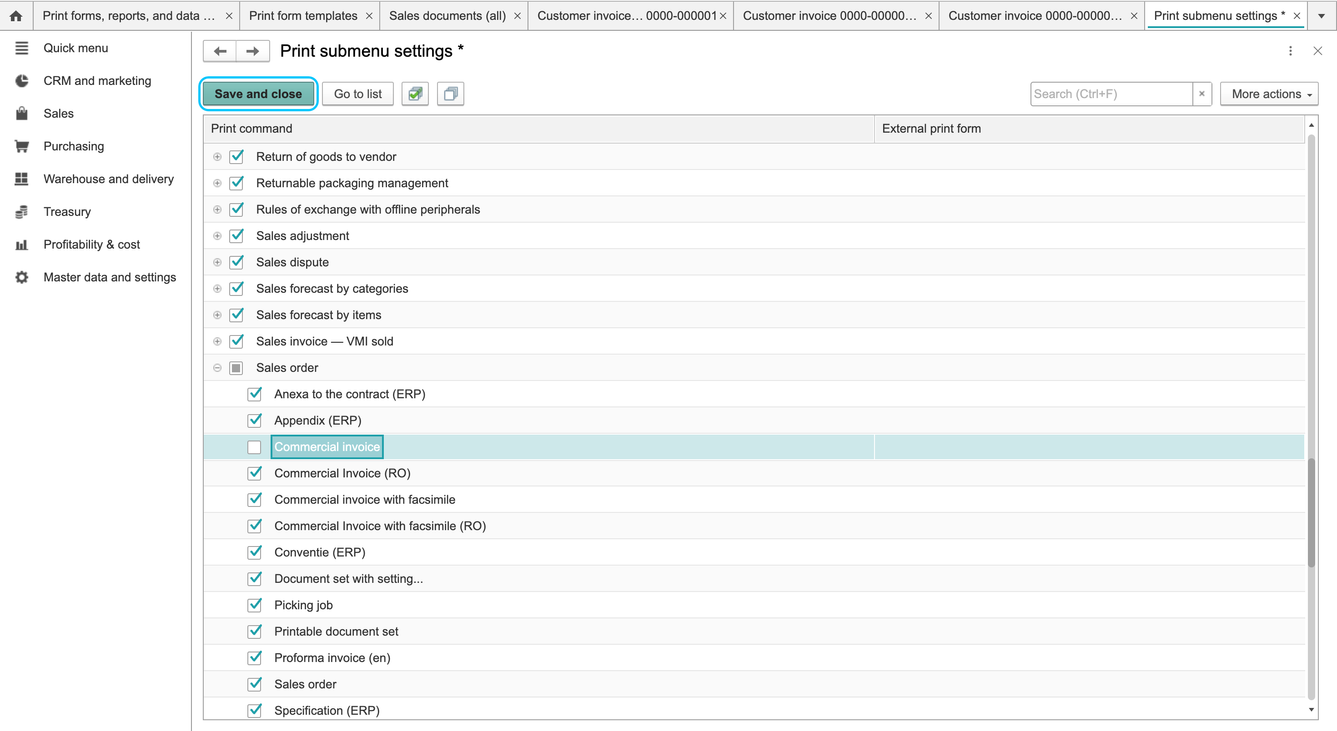Uncheck the Appendix (ERP) checkbox
1337x731 pixels.
click(x=255, y=421)
